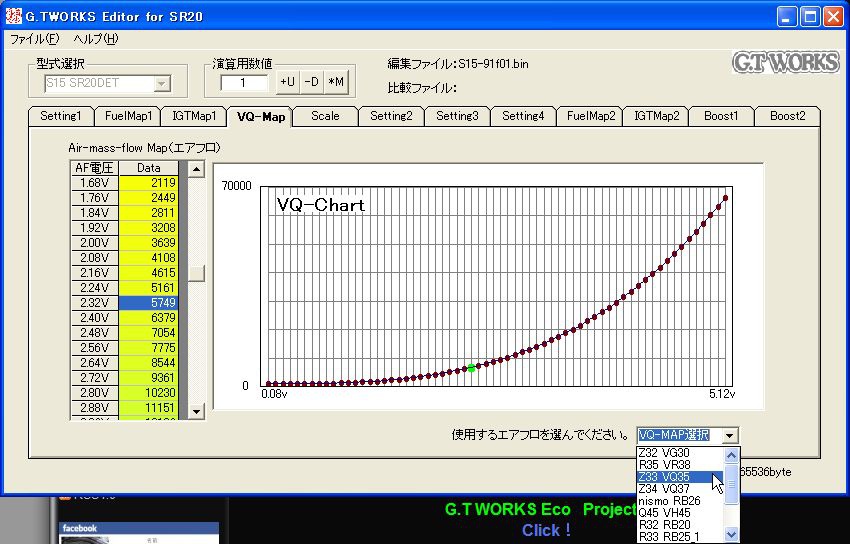Select data cell 4108 at 2.08V
The height and width of the screenshot is (544, 850).
point(148,258)
